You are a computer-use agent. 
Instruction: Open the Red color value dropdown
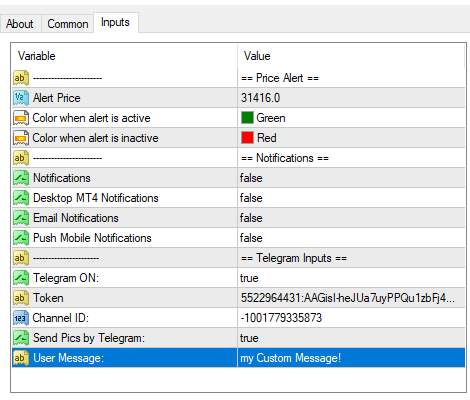click(x=351, y=138)
